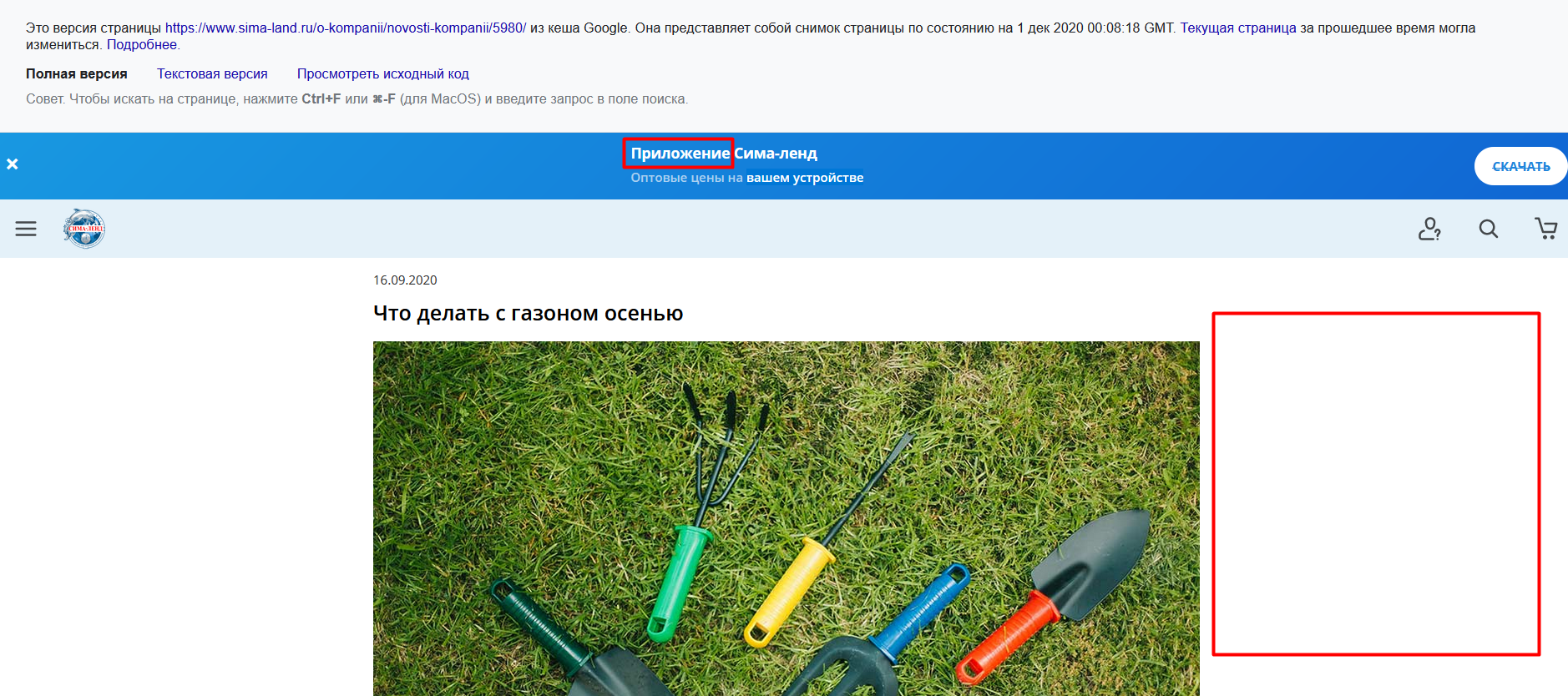Viewport: 1568px width, 696px height.
Task: Follow the Текущая страница link
Action: [x=1237, y=28]
